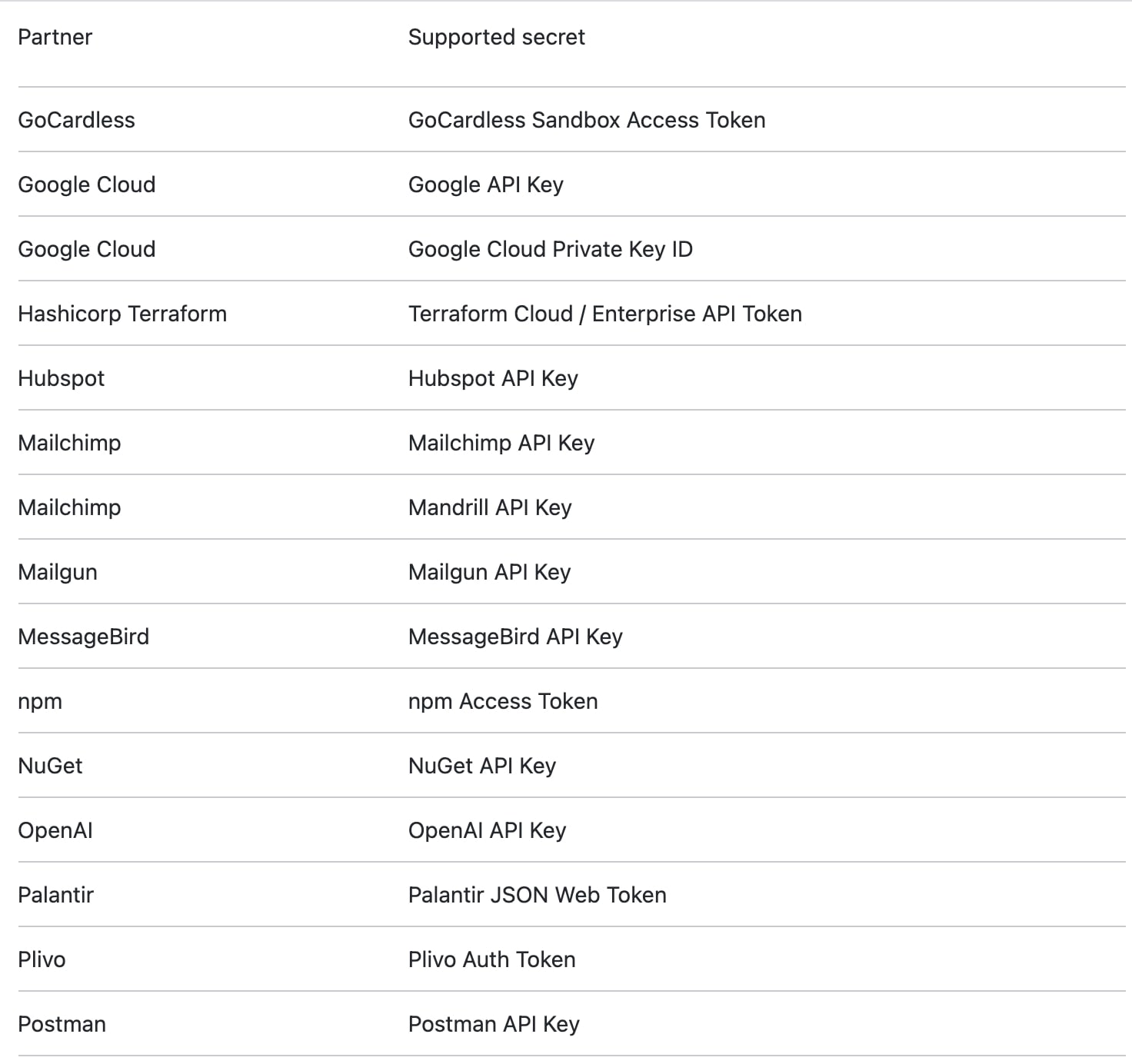Click the Mailgun API Key entry
This screenshot has width=1132, height=1064.
489,572
